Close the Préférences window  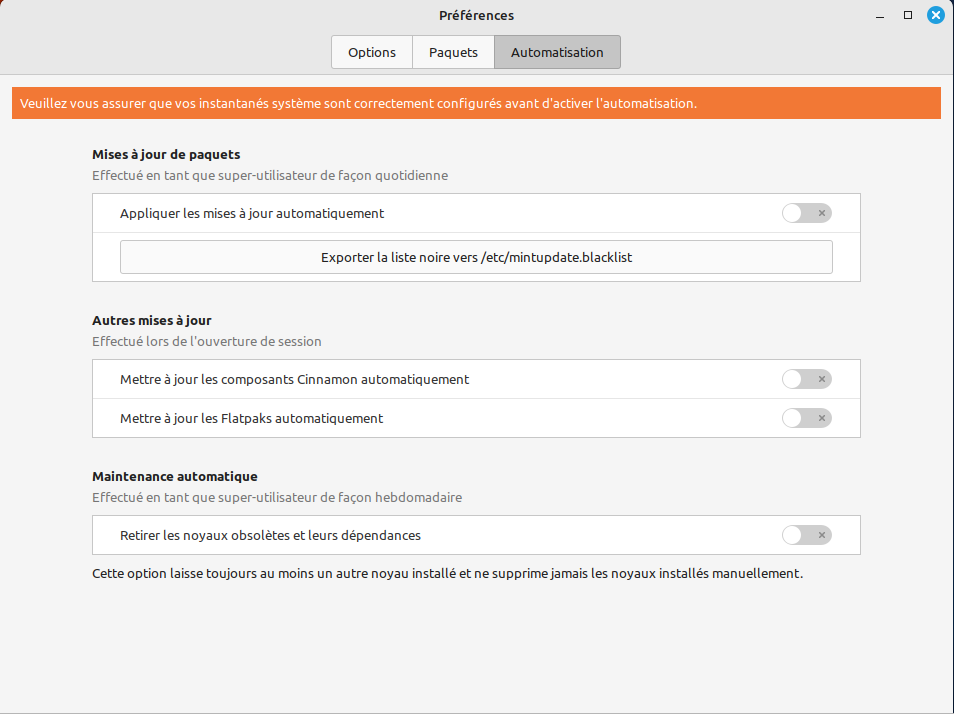coord(935,15)
